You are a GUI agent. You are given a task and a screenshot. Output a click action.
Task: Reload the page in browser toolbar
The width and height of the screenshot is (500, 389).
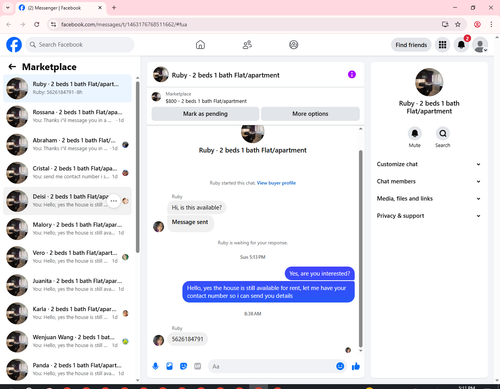tap(37, 24)
